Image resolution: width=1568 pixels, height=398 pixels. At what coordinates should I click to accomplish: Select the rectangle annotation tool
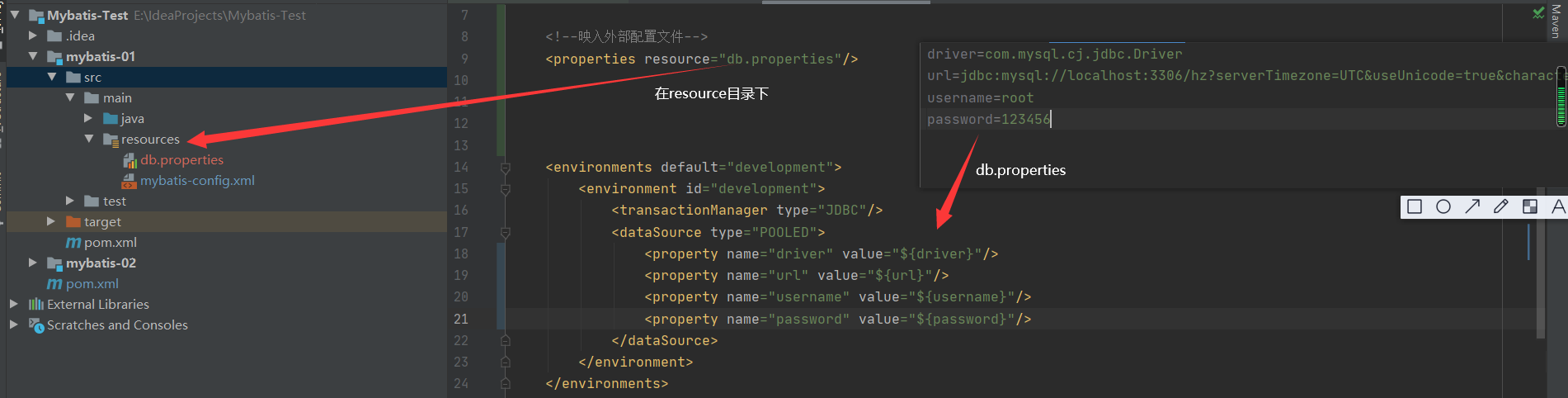point(1415,206)
